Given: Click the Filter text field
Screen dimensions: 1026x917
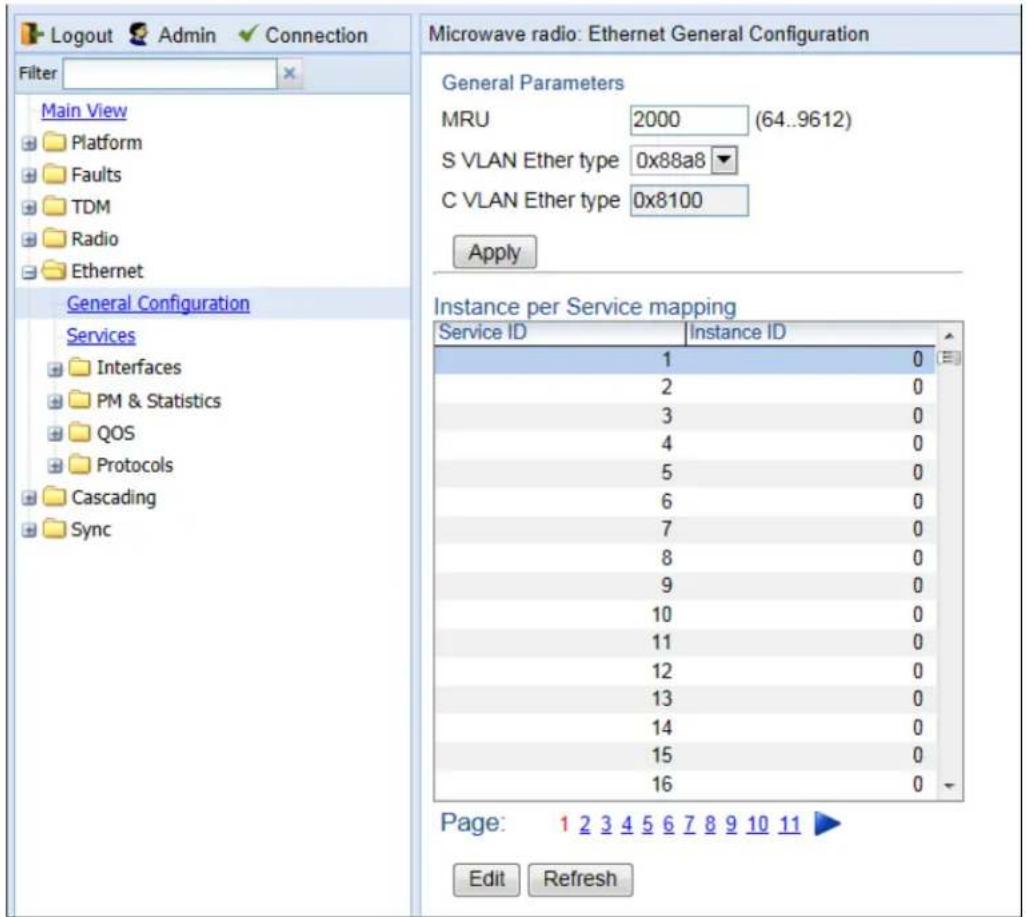Looking at the screenshot, I should click(x=169, y=73).
